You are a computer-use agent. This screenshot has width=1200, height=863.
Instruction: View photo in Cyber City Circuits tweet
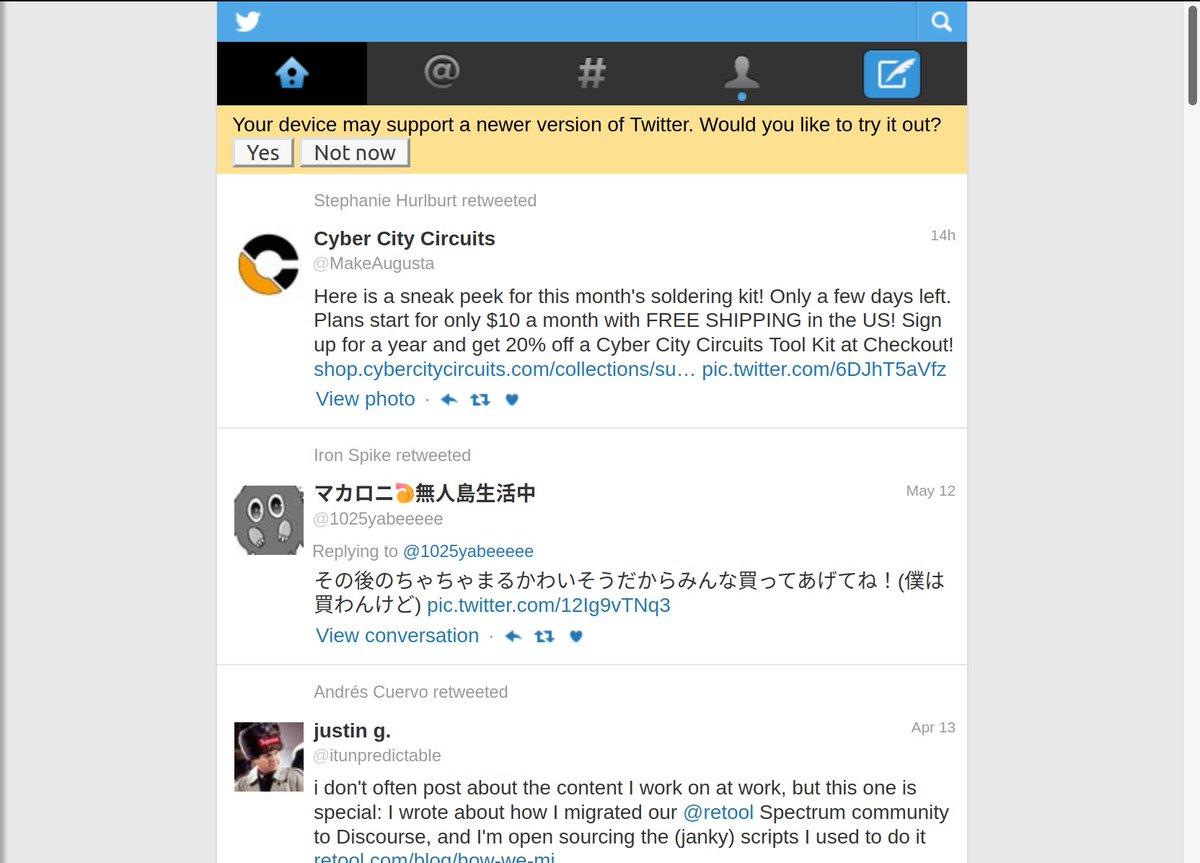365,399
